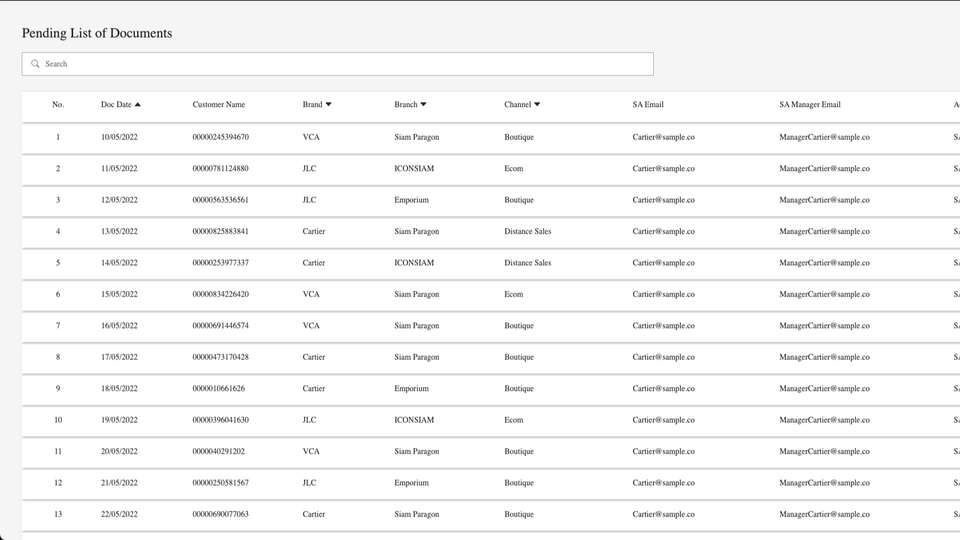The height and width of the screenshot is (540, 960).
Task: Click the search magnifier icon
Action: click(36, 64)
